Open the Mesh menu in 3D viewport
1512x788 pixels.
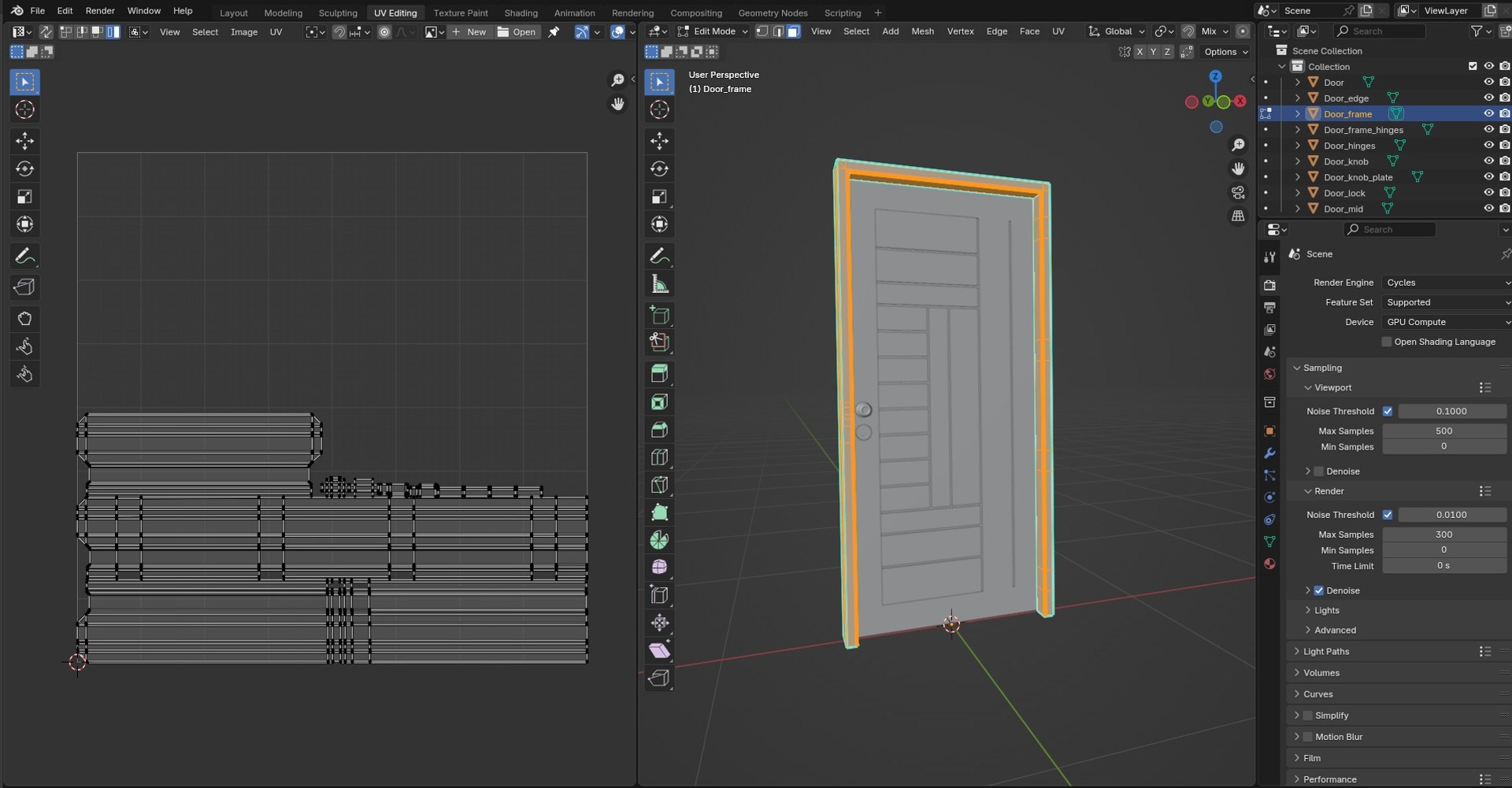922,31
